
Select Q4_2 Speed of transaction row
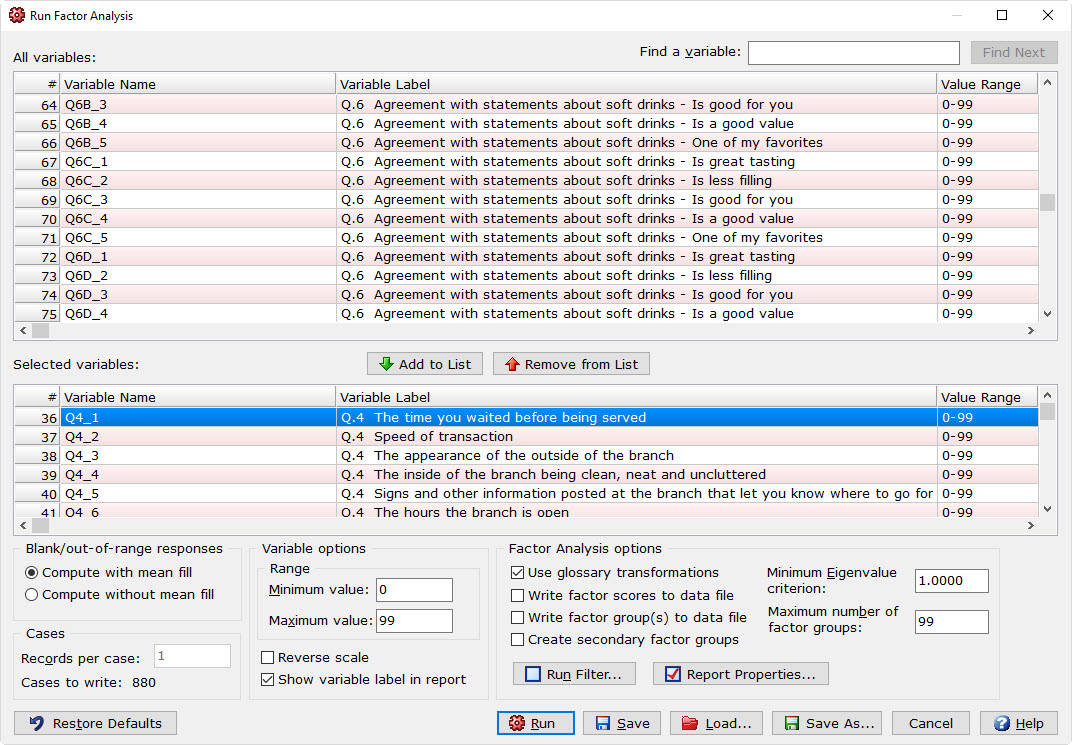pyautogui.click(x=526, y=437)
